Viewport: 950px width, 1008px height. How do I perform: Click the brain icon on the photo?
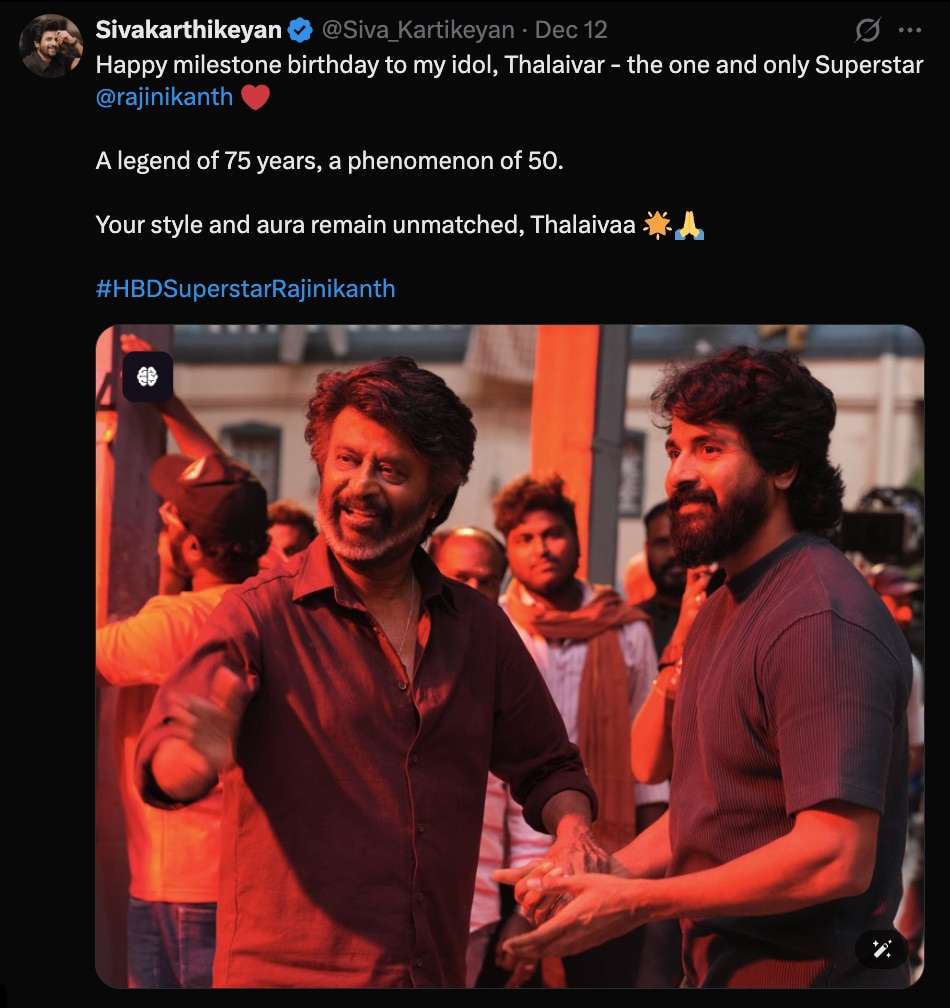coord(148,377)
